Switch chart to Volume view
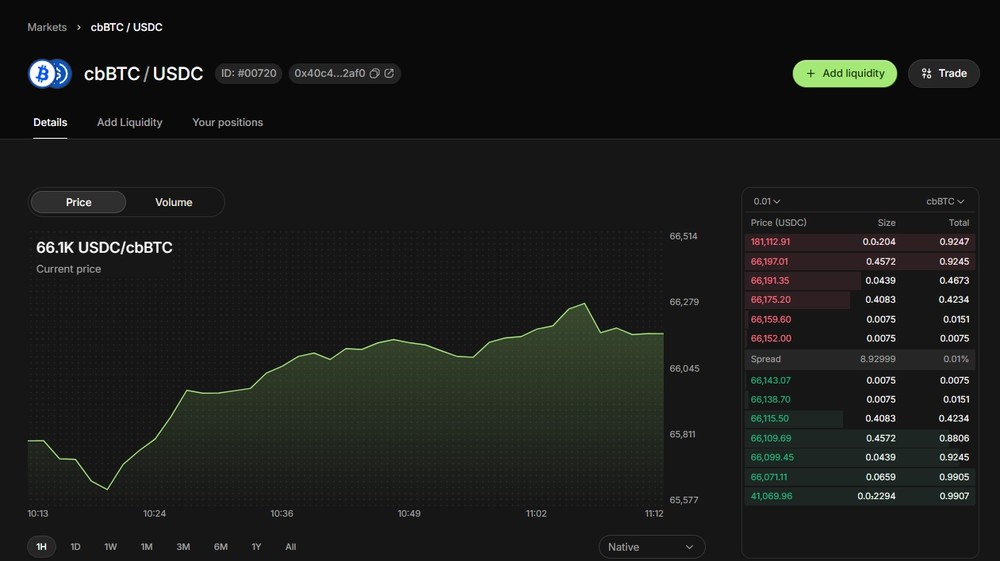Viewport: 1000px width, 561px height. click(x=173, y=202)
